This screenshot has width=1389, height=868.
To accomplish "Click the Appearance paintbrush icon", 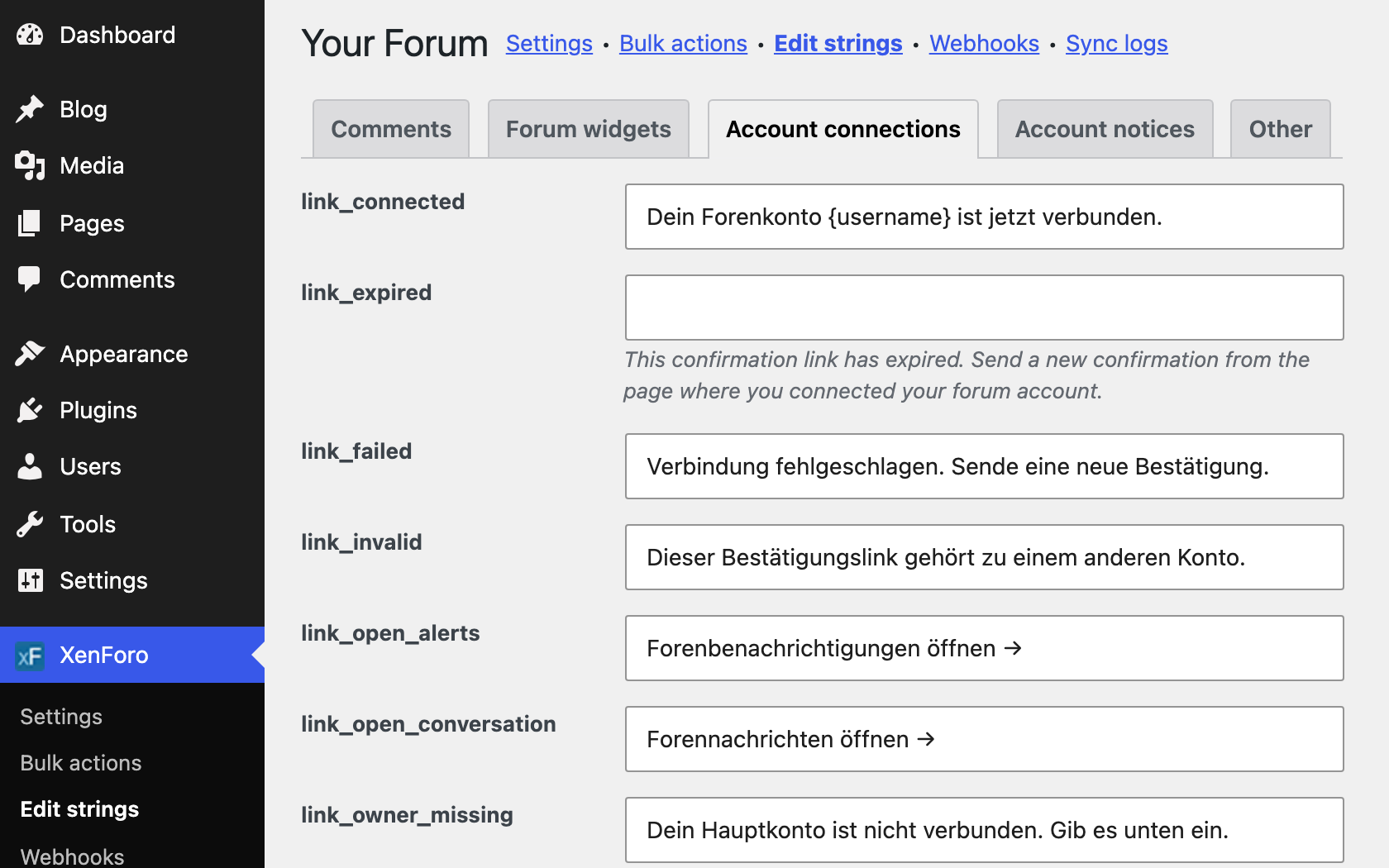I will (30, 354).
